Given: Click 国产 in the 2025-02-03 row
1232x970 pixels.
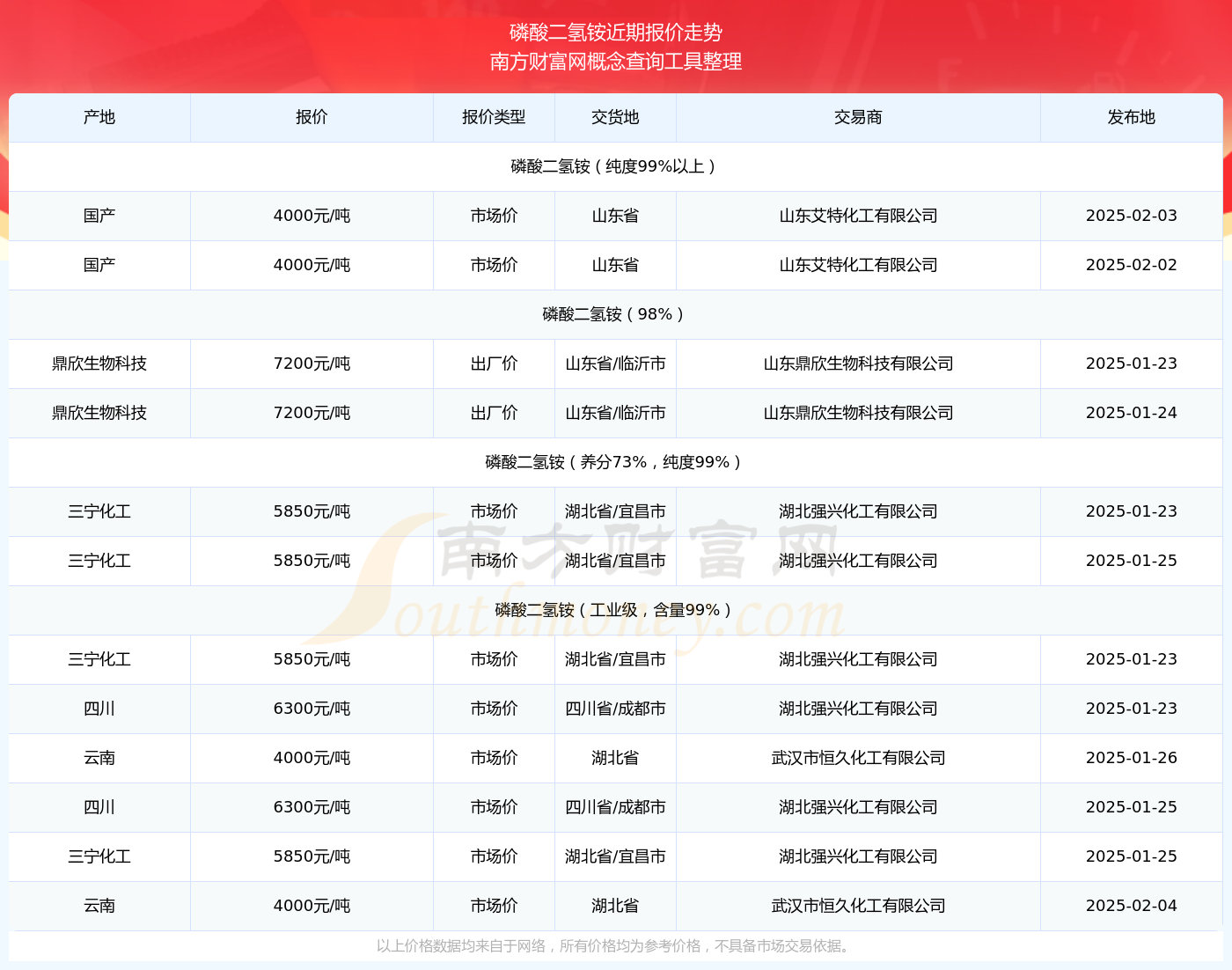Looking at the screenshot, I should [x=99, y=216].
